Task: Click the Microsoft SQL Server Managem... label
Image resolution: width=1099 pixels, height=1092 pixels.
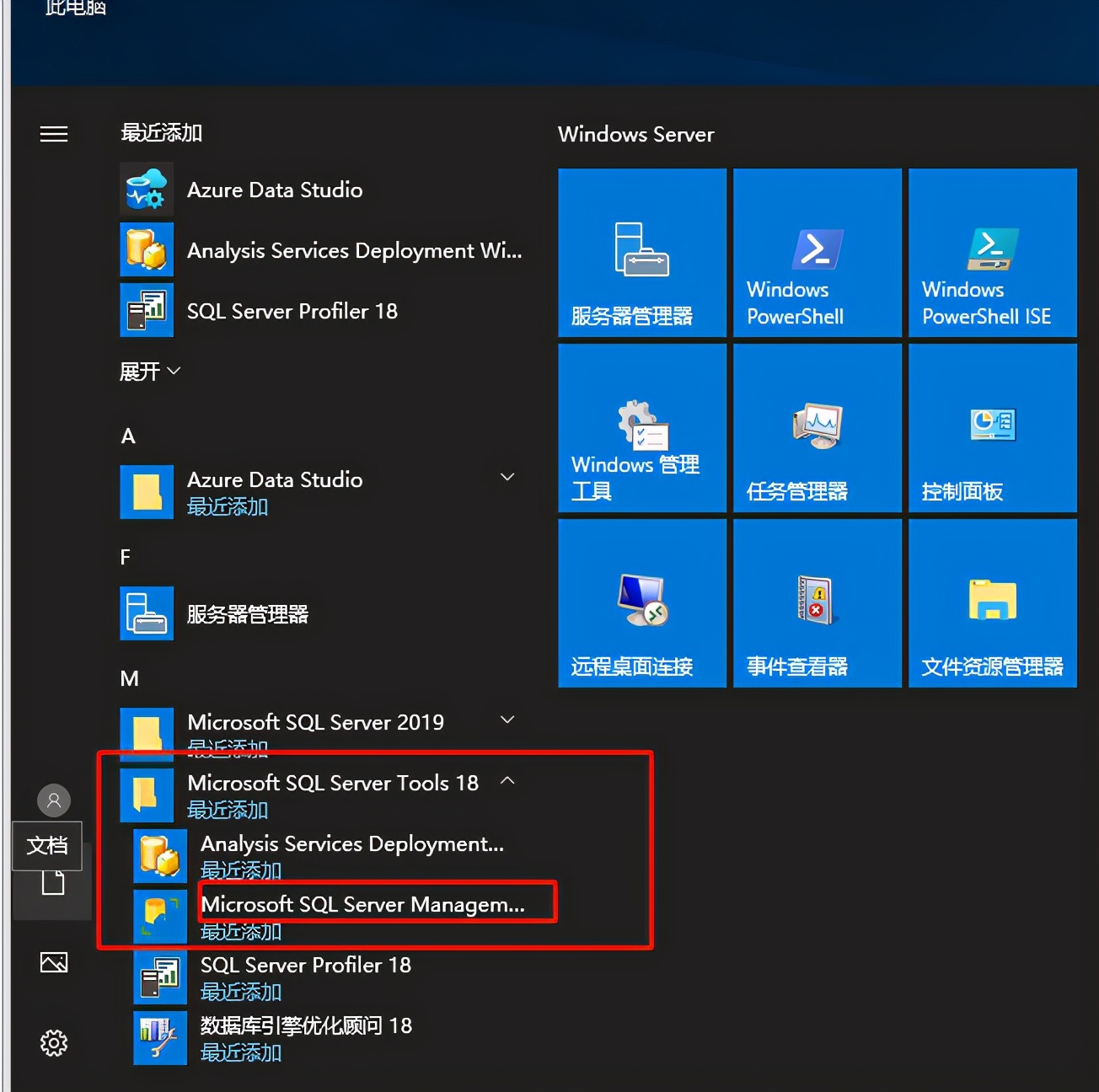Action: coord(362,904)
